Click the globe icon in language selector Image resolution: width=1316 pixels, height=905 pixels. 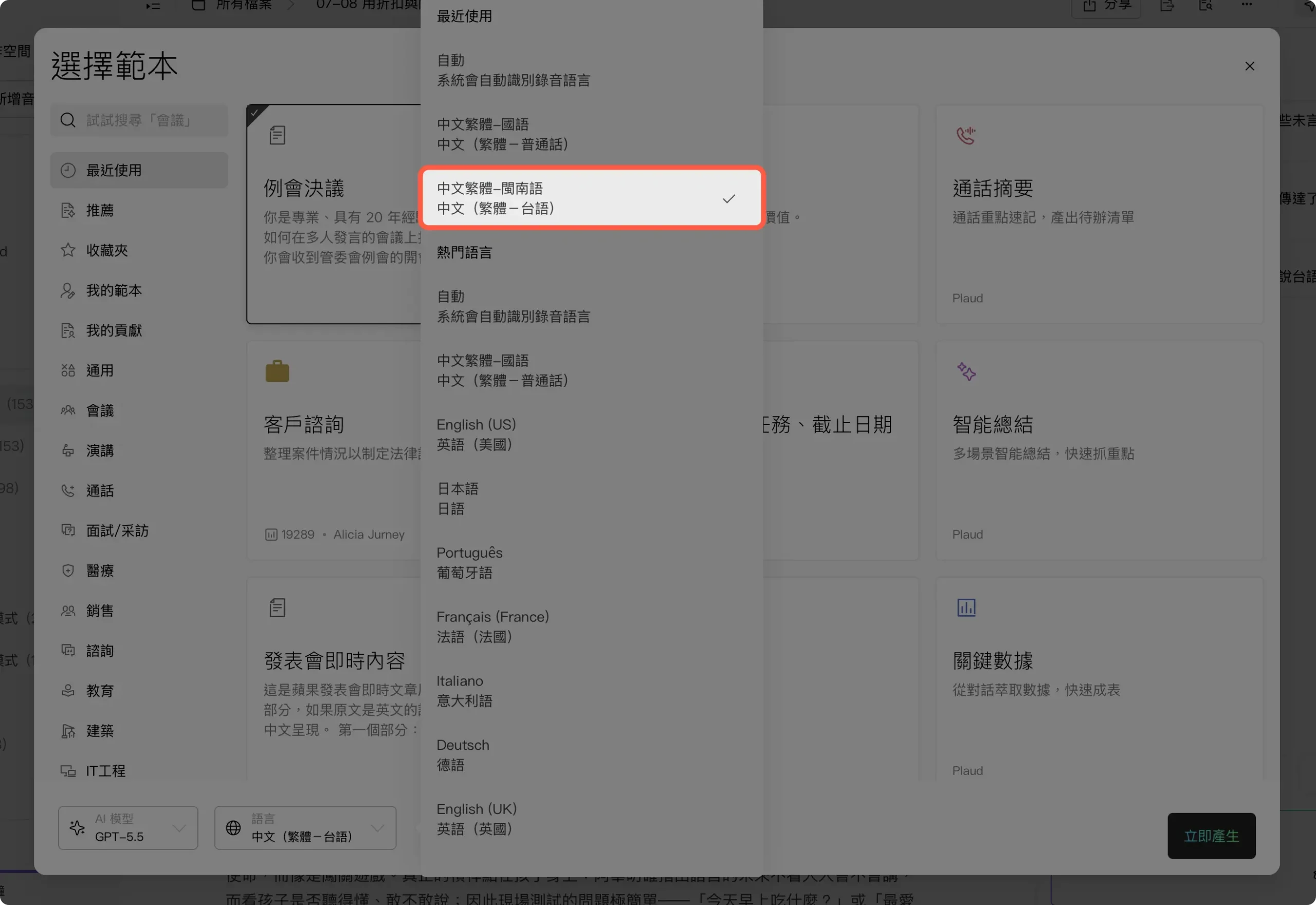click(x=233, y=828)
